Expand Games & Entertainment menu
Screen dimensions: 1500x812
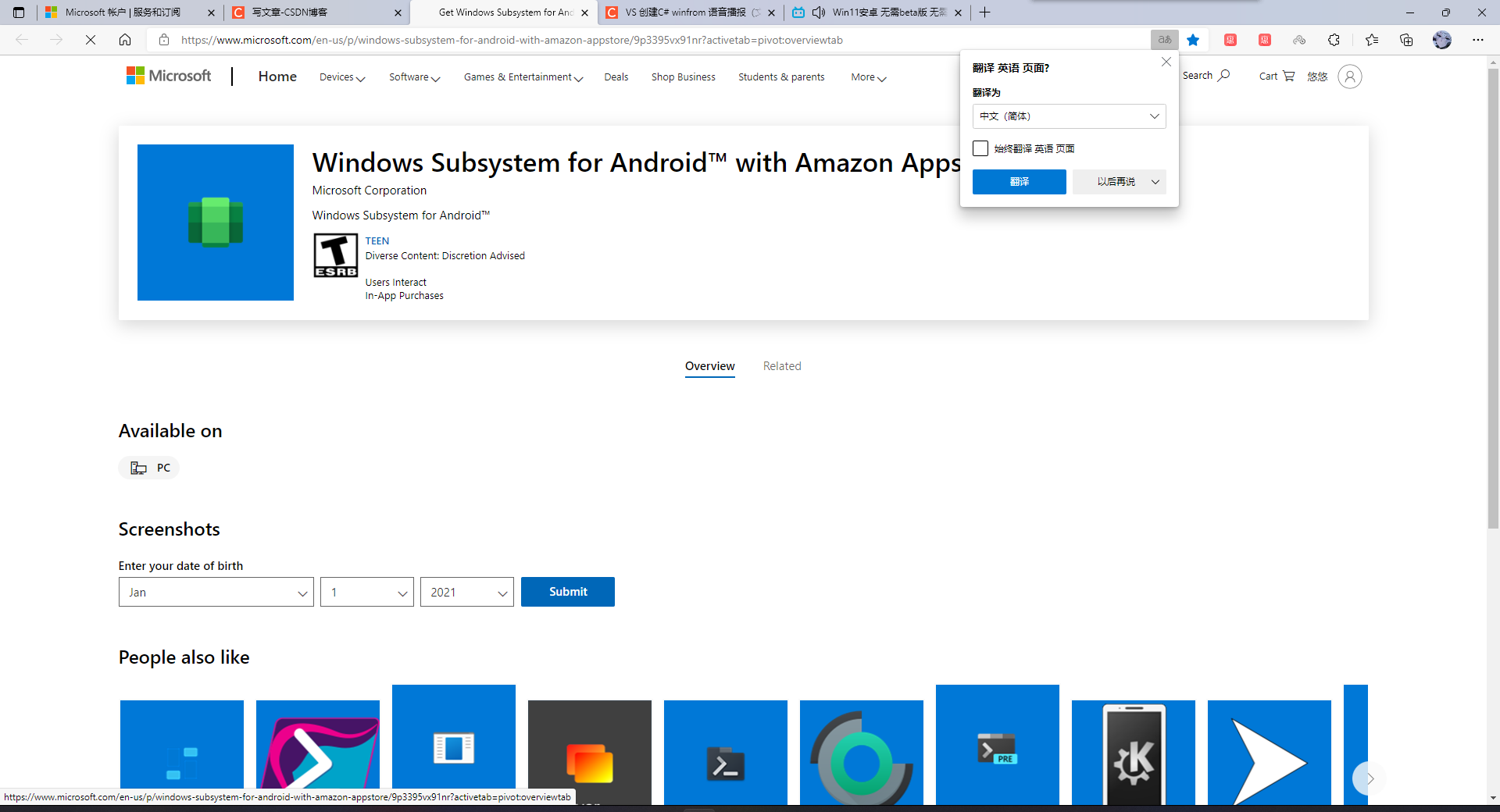point(523,77)
